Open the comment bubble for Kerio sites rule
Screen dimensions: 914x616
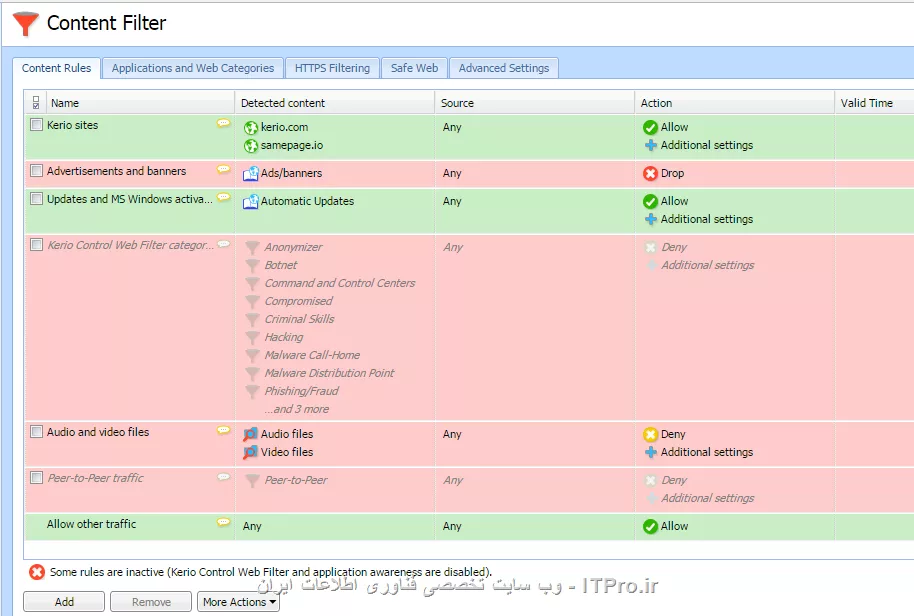223,123
